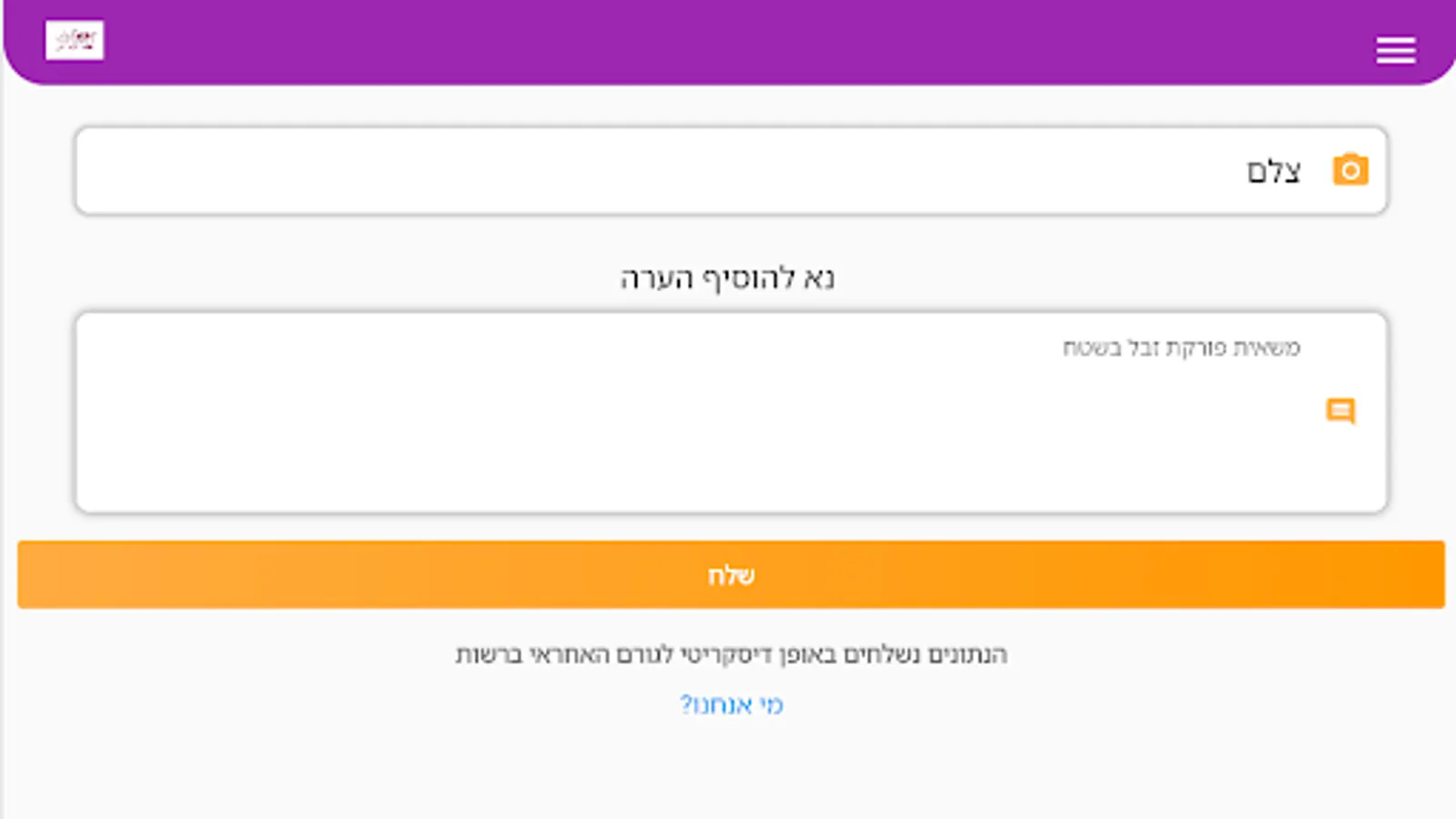Submit the report with the שלח button
This screenshot has height=819, width=1456.
732,574
